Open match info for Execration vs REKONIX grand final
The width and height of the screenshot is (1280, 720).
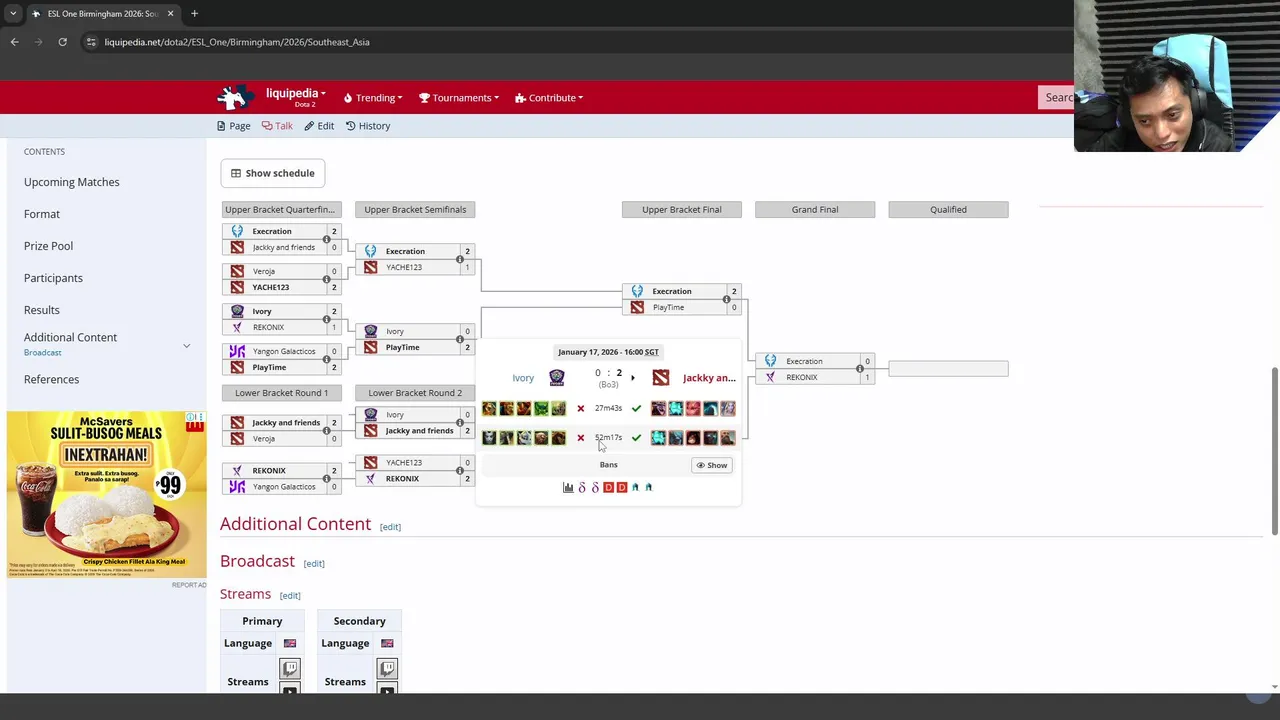[x=860, y=369]
